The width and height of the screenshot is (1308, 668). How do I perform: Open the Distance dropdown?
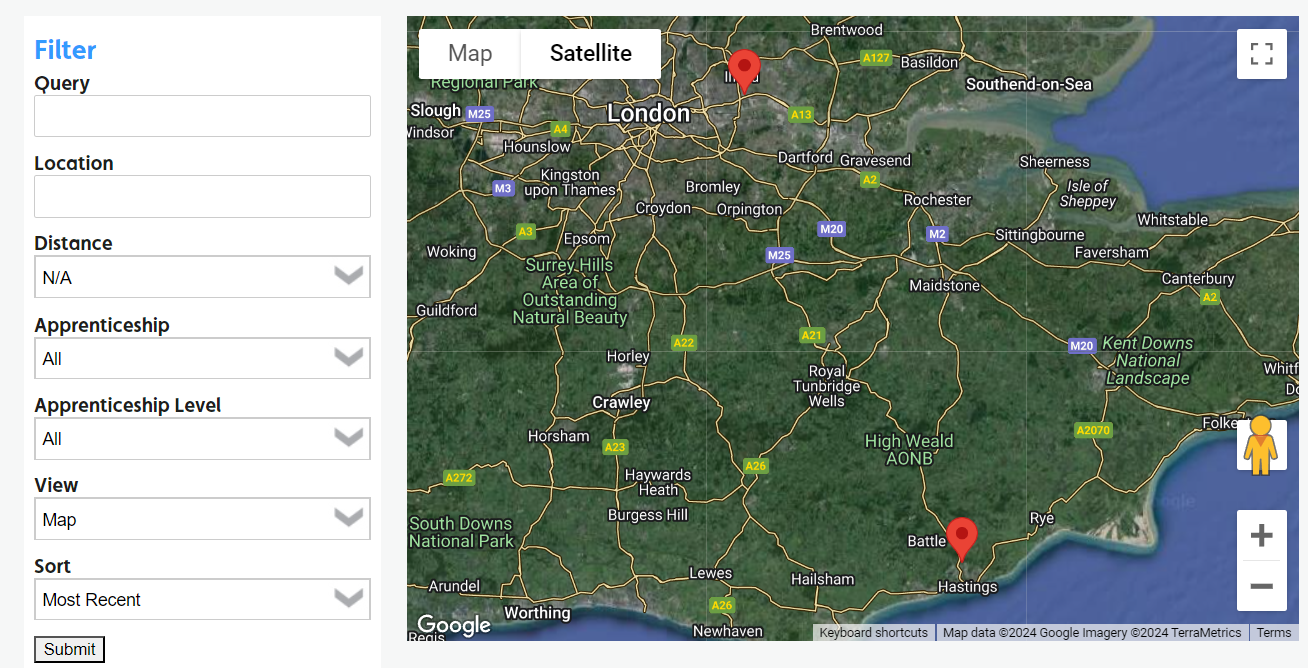(202, 277)
